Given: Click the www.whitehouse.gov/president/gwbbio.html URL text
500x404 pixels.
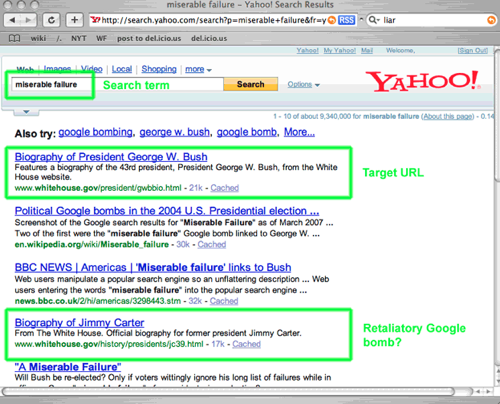Looking at the screenshot, I should 98,188.
